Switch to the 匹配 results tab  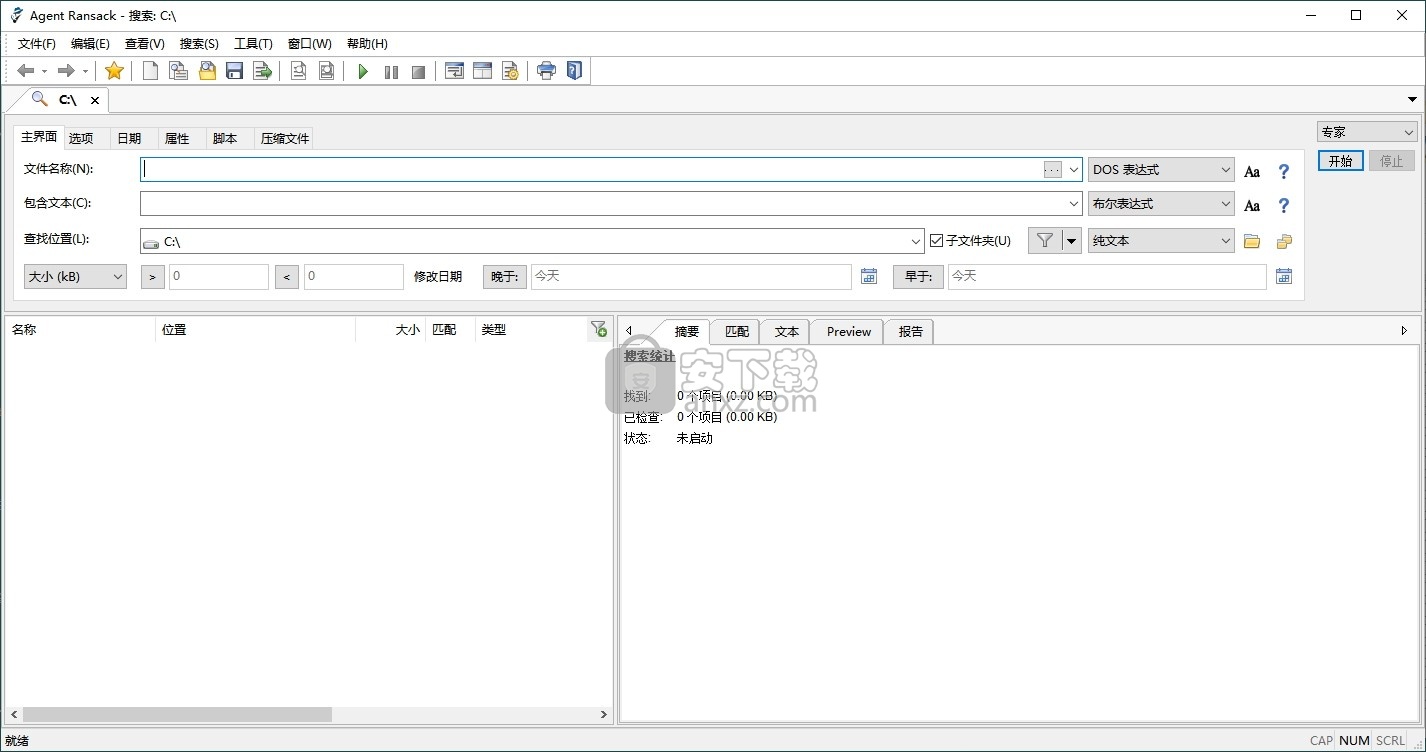(x=736, y=332)
